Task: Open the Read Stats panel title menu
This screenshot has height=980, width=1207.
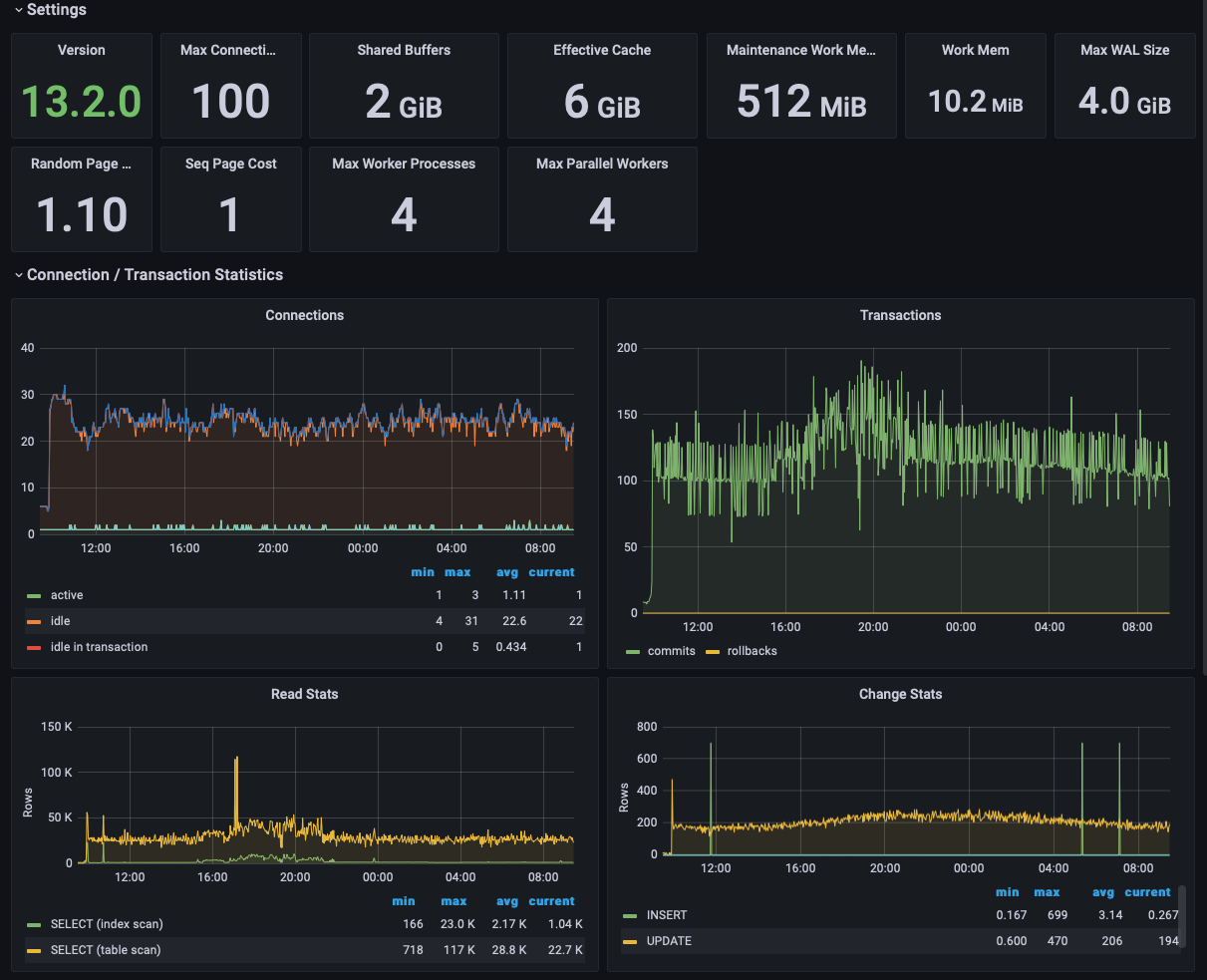Action: pos(304,694)
